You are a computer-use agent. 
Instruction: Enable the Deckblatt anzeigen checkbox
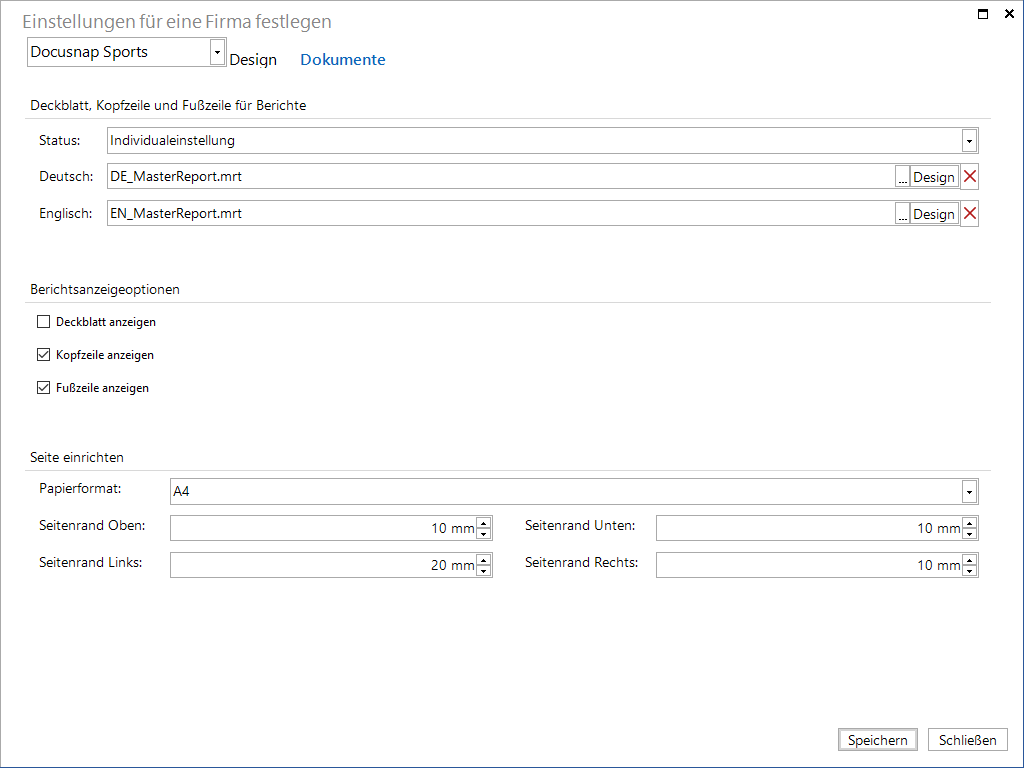pyautogui.click(x=44, y=322)
